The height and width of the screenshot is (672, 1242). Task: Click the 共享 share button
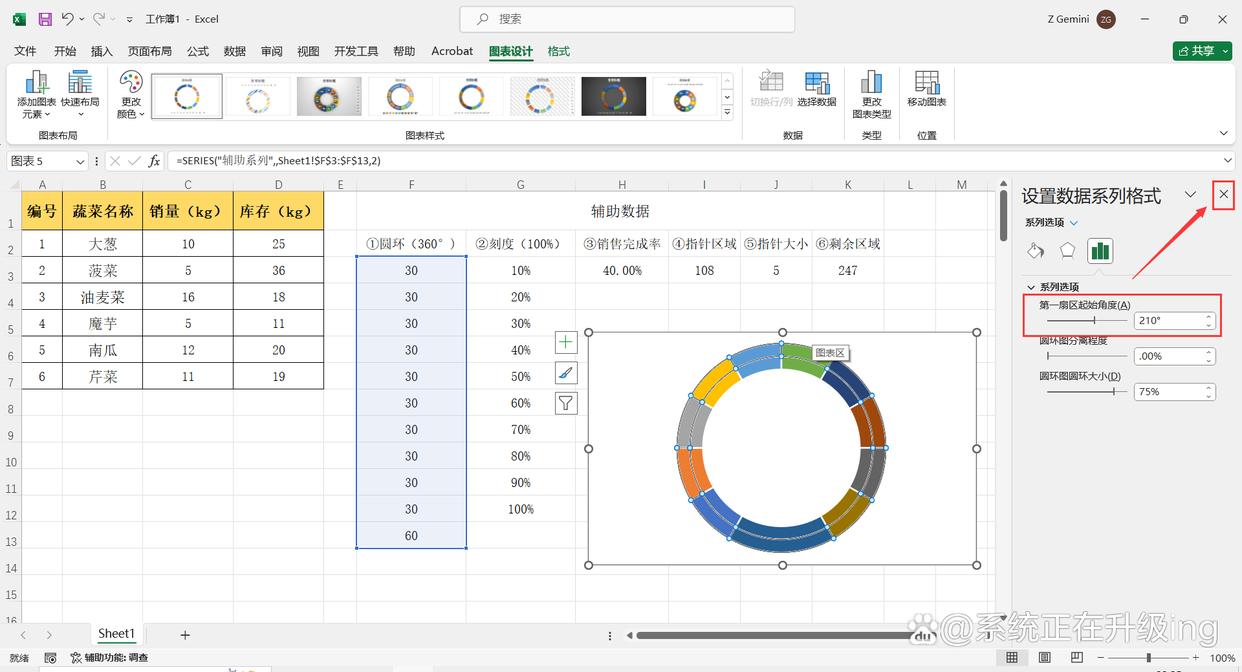1202,50
